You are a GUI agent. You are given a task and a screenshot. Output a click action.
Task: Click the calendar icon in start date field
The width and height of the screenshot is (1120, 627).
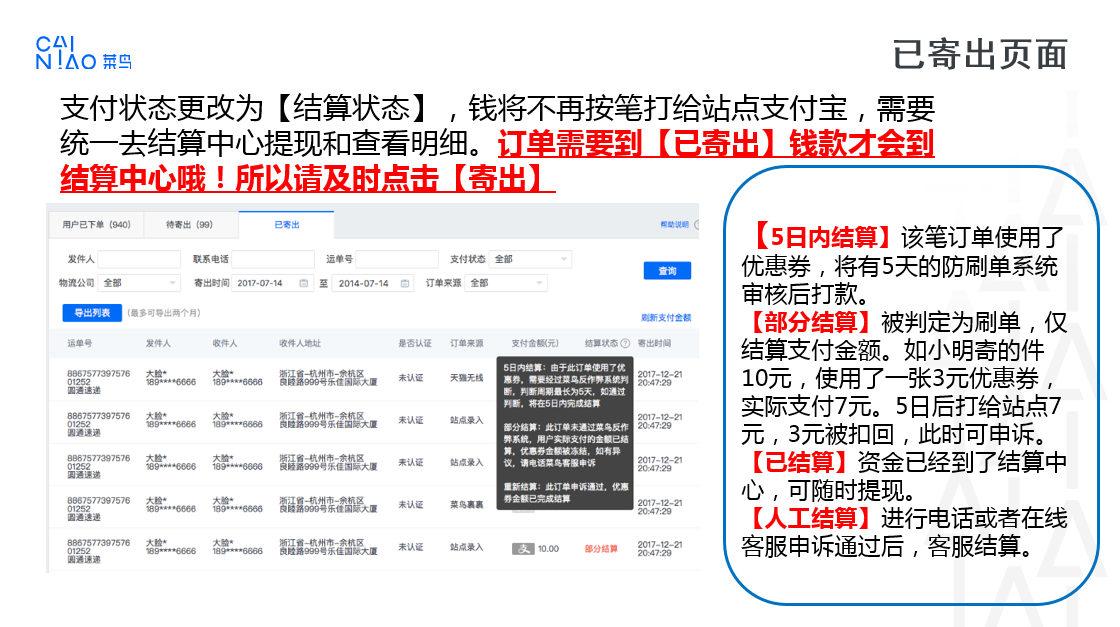(304, 284)
